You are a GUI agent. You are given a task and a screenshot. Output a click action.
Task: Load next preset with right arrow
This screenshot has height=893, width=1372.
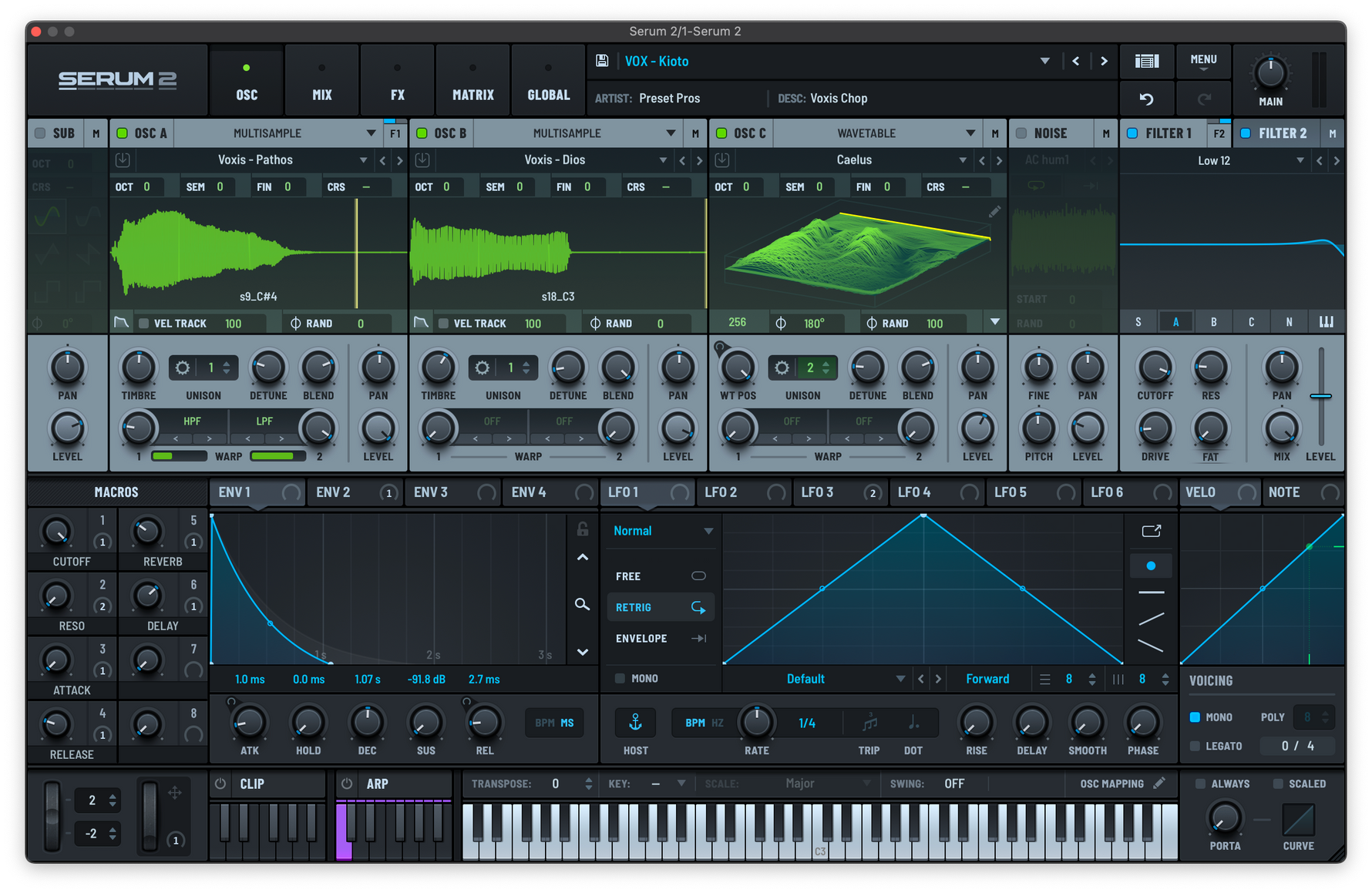coord(1104,61)
